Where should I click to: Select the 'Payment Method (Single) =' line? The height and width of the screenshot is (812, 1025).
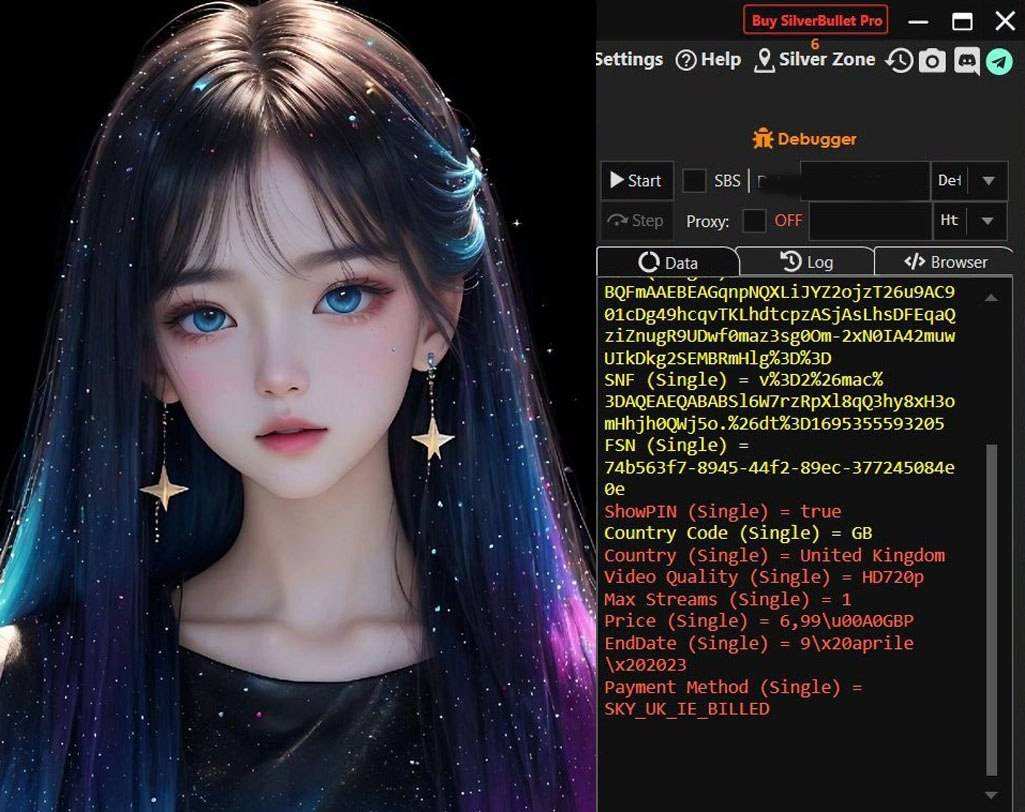pos(733,687)
